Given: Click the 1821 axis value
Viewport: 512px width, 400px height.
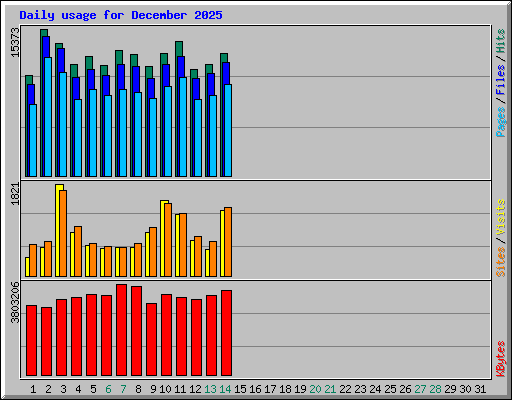Looking at the screenshot, I should [15, 194].
